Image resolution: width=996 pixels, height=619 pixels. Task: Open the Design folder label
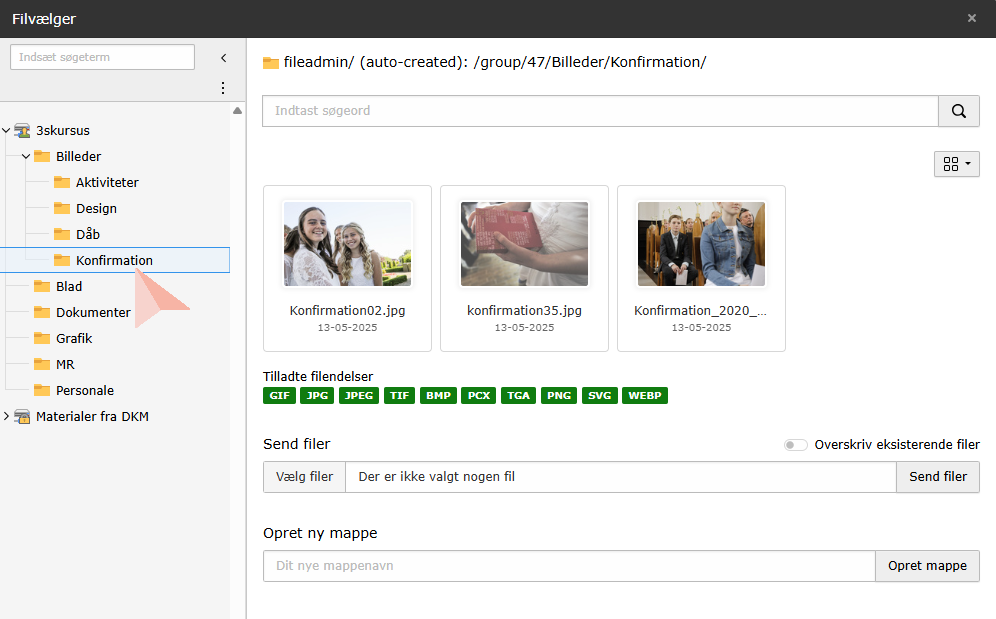coord(97,208)
